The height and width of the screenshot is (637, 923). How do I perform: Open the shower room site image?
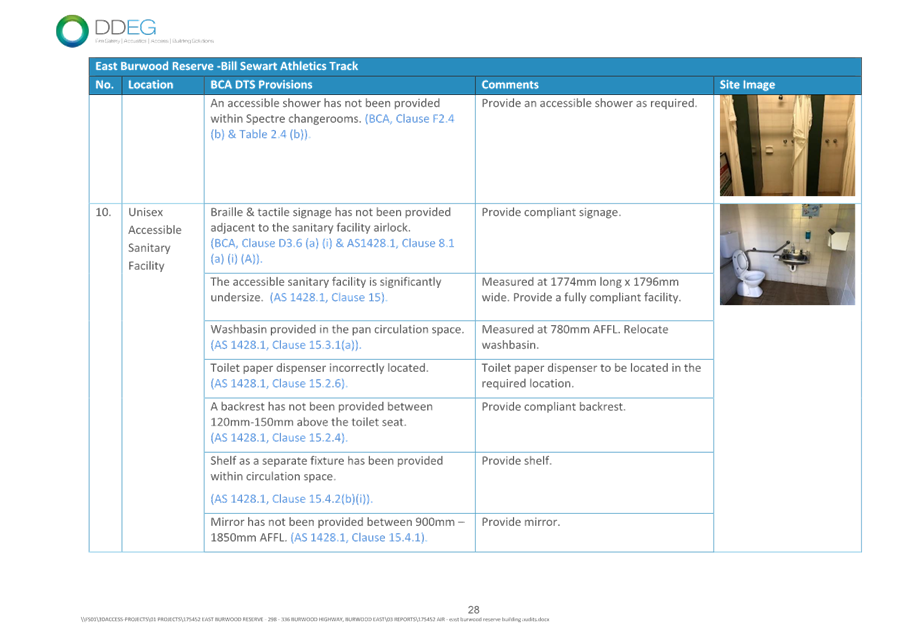tap(787, 146)
